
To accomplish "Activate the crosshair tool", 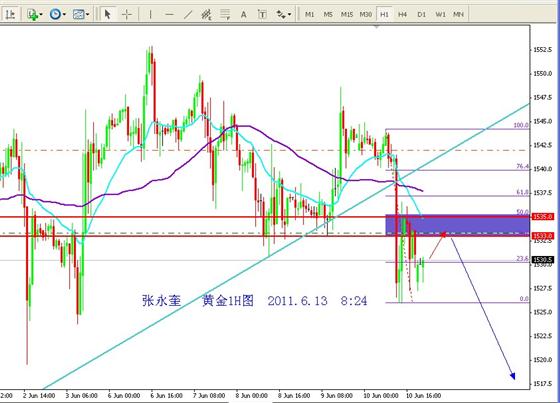I will pyautogui.click(x=127, y=14).
